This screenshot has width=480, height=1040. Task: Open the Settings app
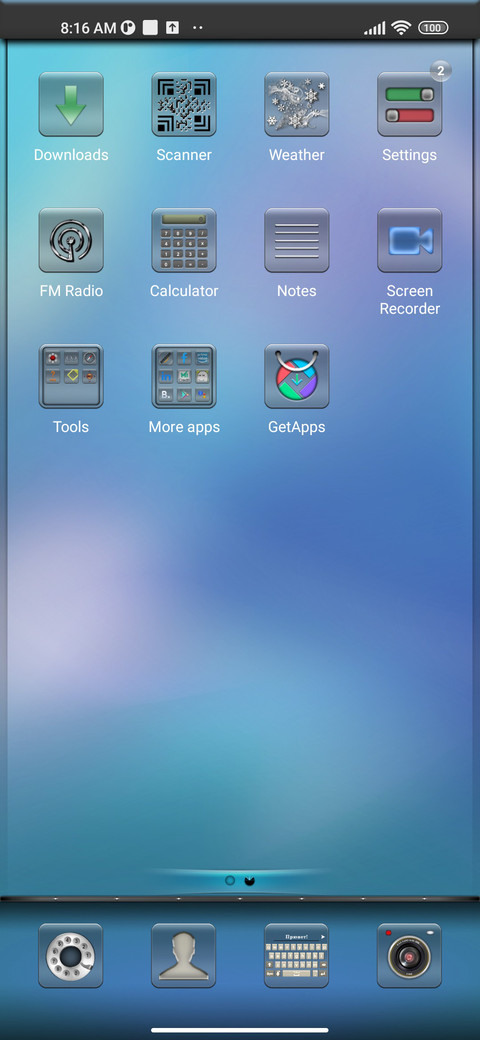(x=410, y=104)
